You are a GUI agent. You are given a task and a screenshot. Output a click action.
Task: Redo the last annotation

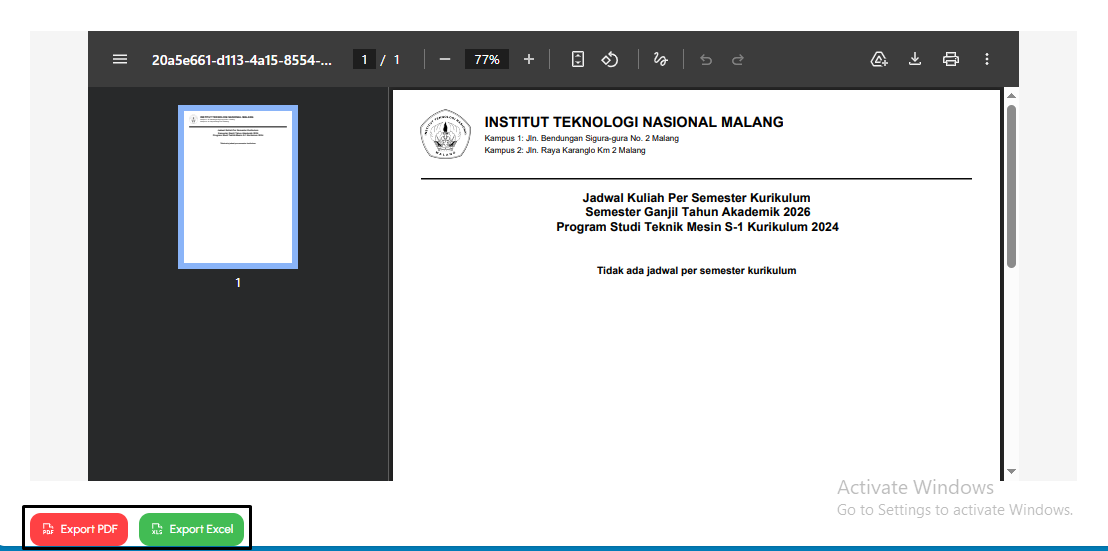[738, 59]
